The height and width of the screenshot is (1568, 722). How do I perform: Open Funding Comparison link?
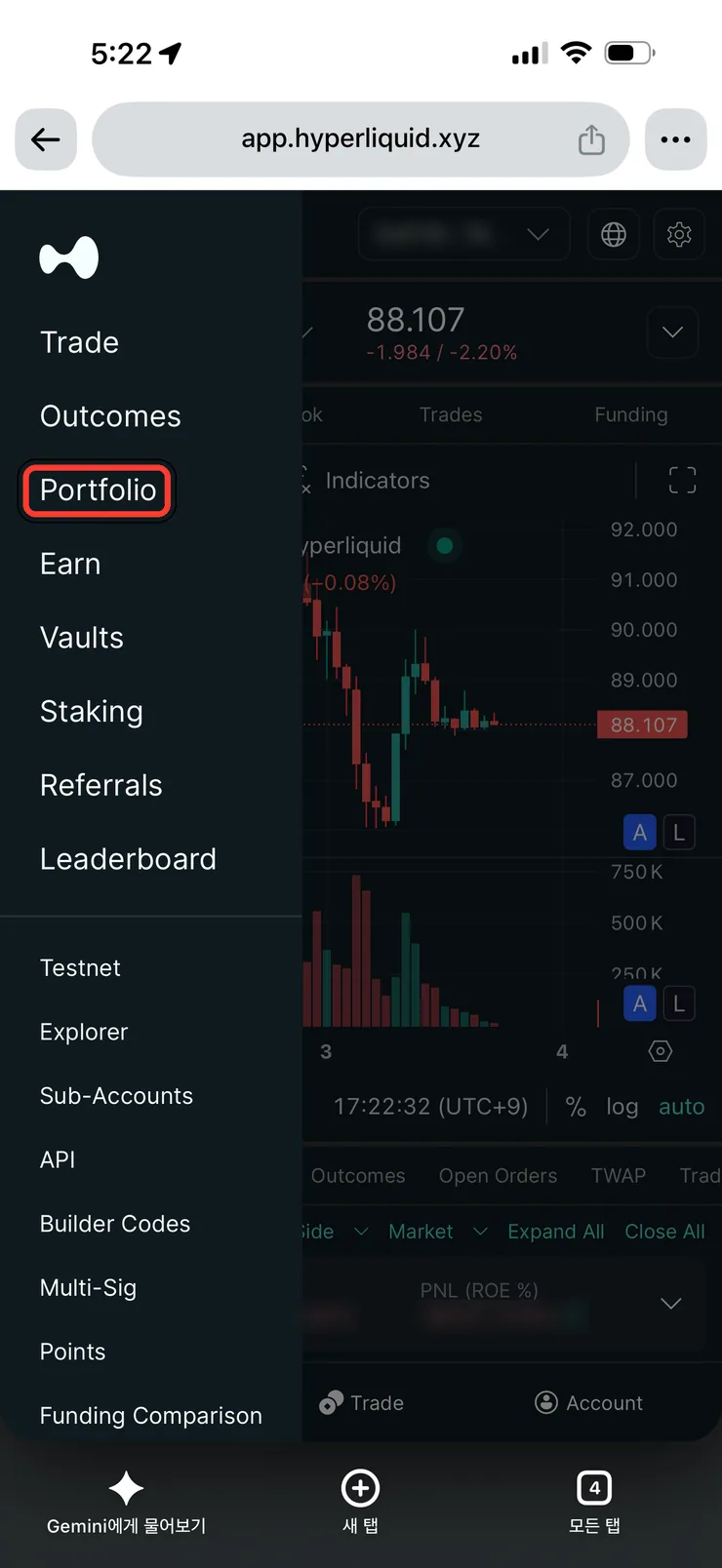[x=151, y=1416]
